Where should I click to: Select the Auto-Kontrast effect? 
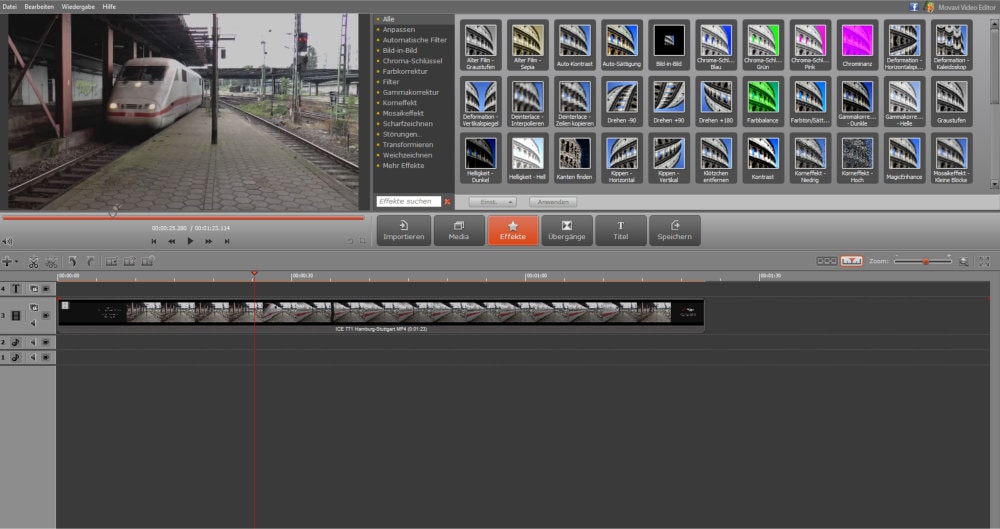coord(575,45)
